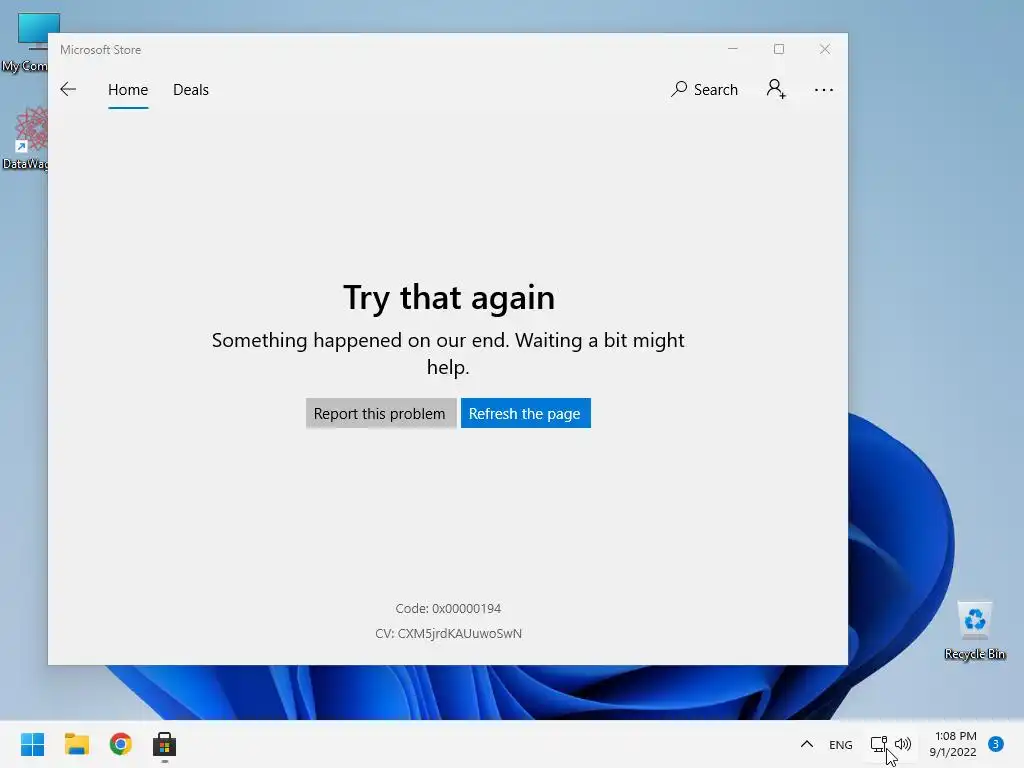Open network status tray icon
1024x768 pixels.
coord(878,744)
